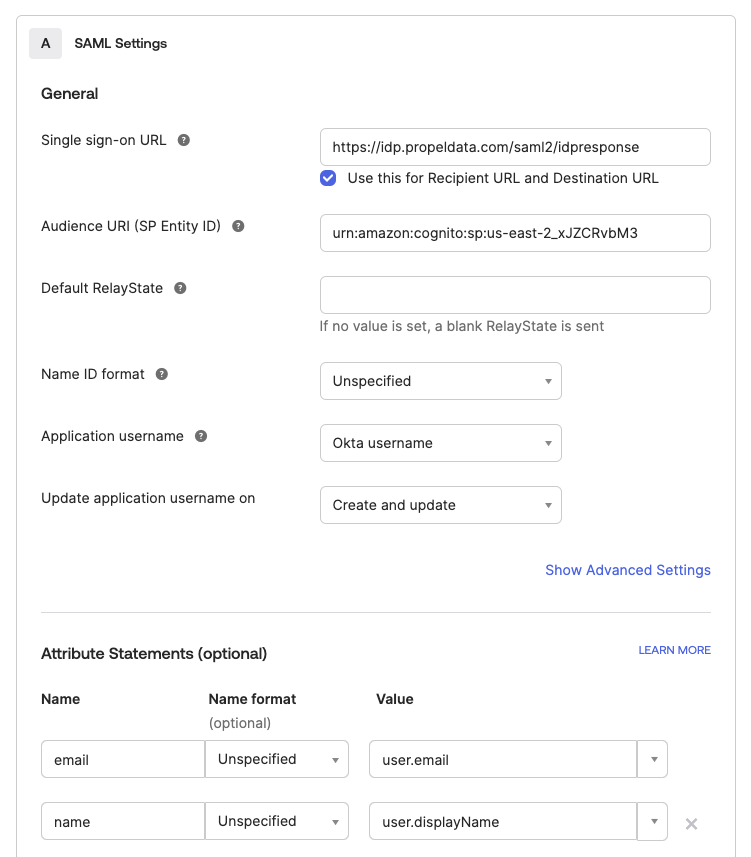
Task: Click the Single sign-on URL input field
Action: click(x=515, y=146)
